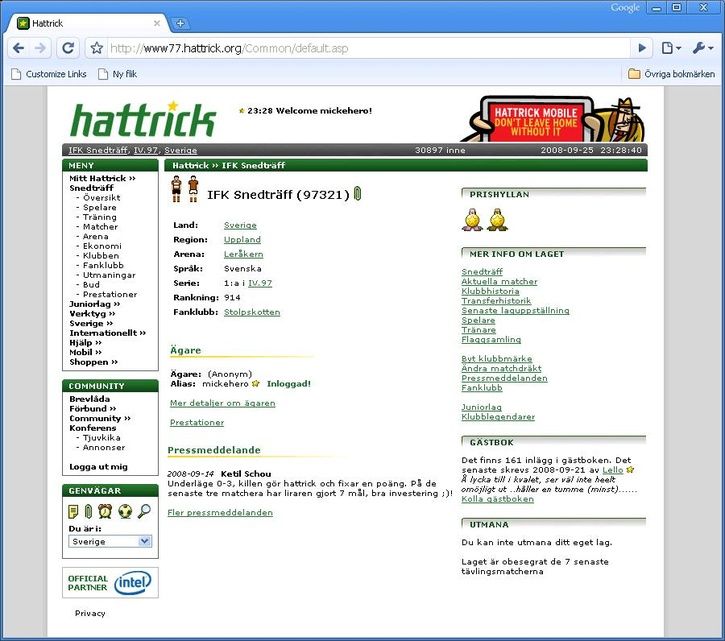Open the page control menu icon
Image resolution: width=725 pixels, height=641 pixels.
tap(671, 48)
